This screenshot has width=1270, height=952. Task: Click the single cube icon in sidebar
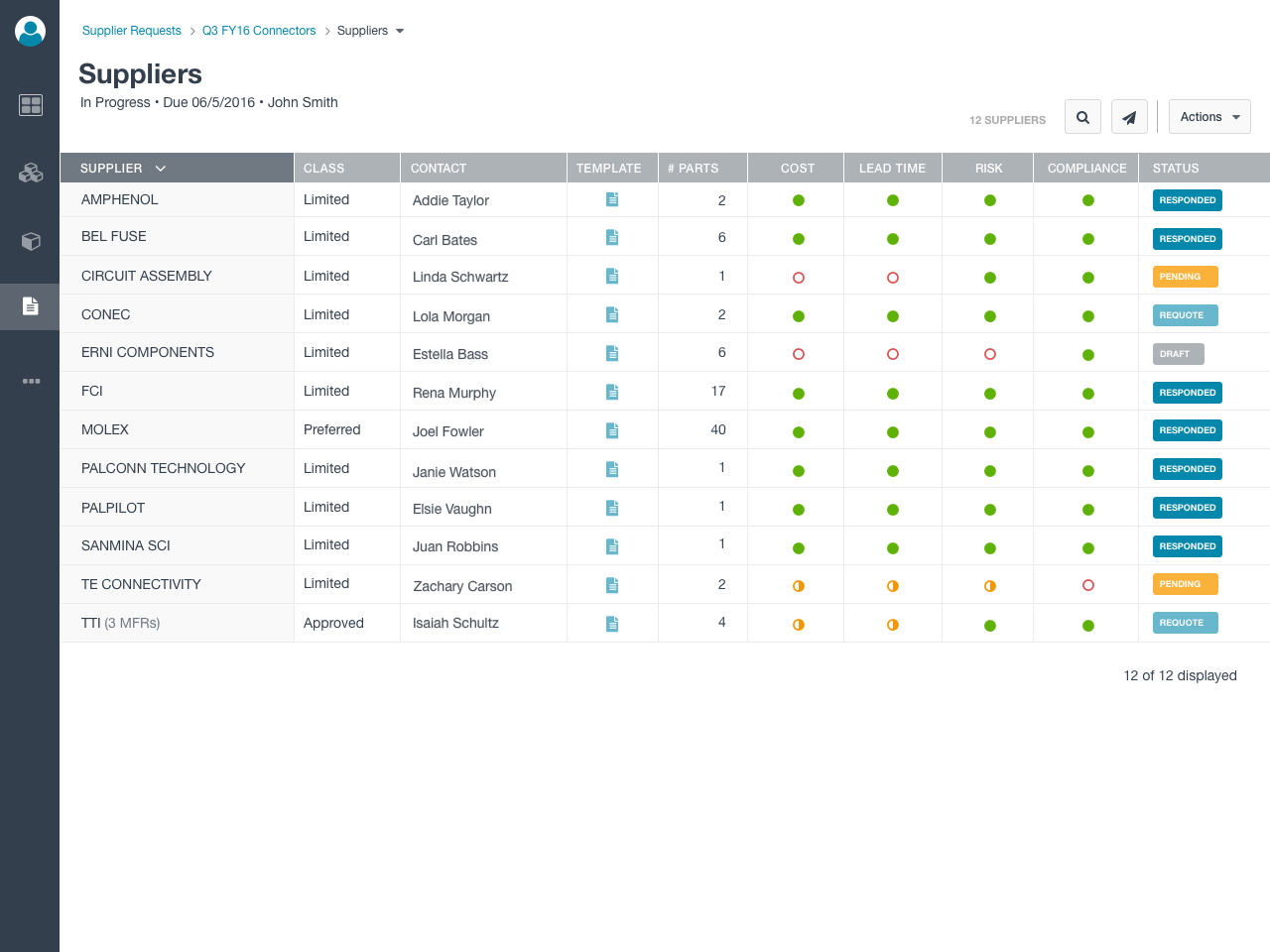(31, 241)
